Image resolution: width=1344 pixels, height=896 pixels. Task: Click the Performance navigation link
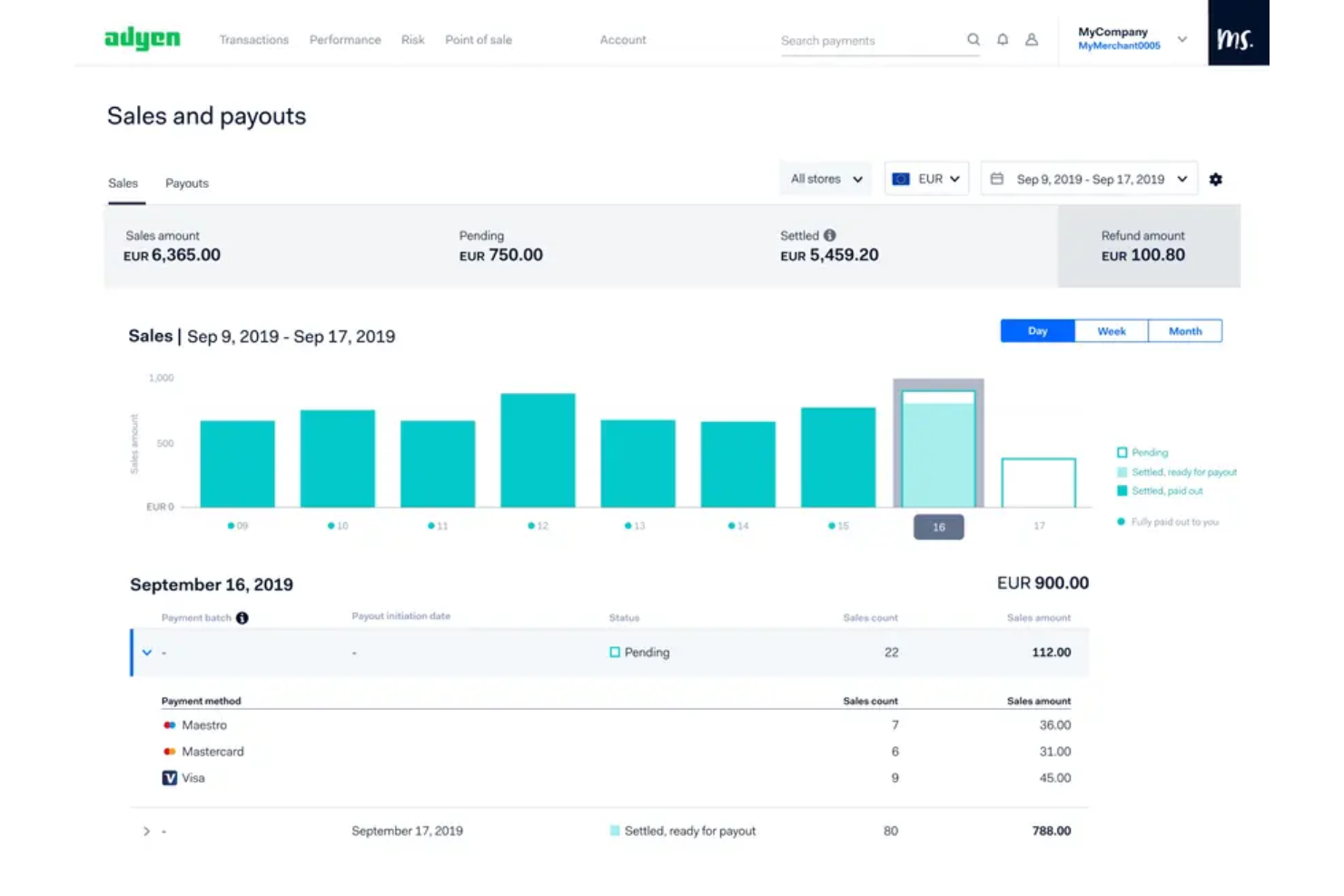[x=344, y=40]
